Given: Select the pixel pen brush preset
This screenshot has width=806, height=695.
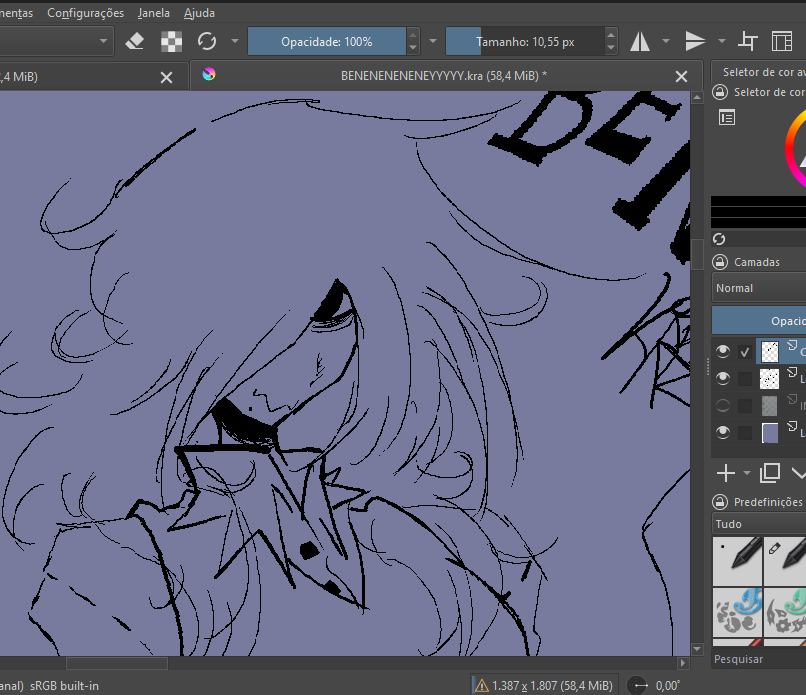Looking at the screenshot, I should tap(738, 560).
